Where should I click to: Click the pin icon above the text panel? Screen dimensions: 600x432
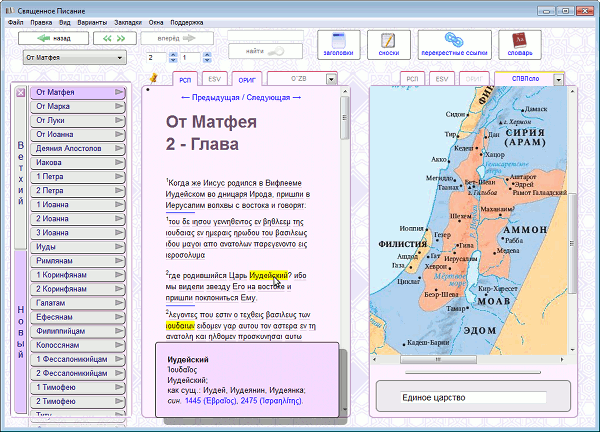tap(153, 77)
